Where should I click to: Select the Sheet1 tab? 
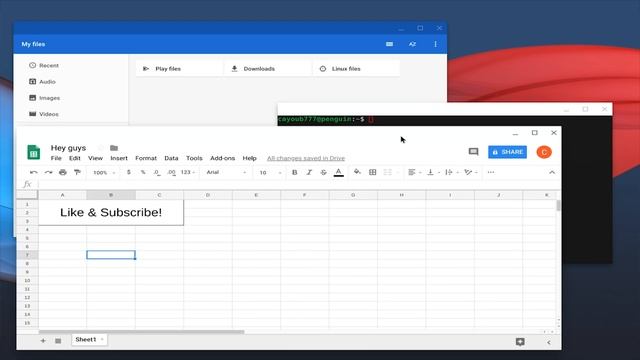[x=89, y=340]
